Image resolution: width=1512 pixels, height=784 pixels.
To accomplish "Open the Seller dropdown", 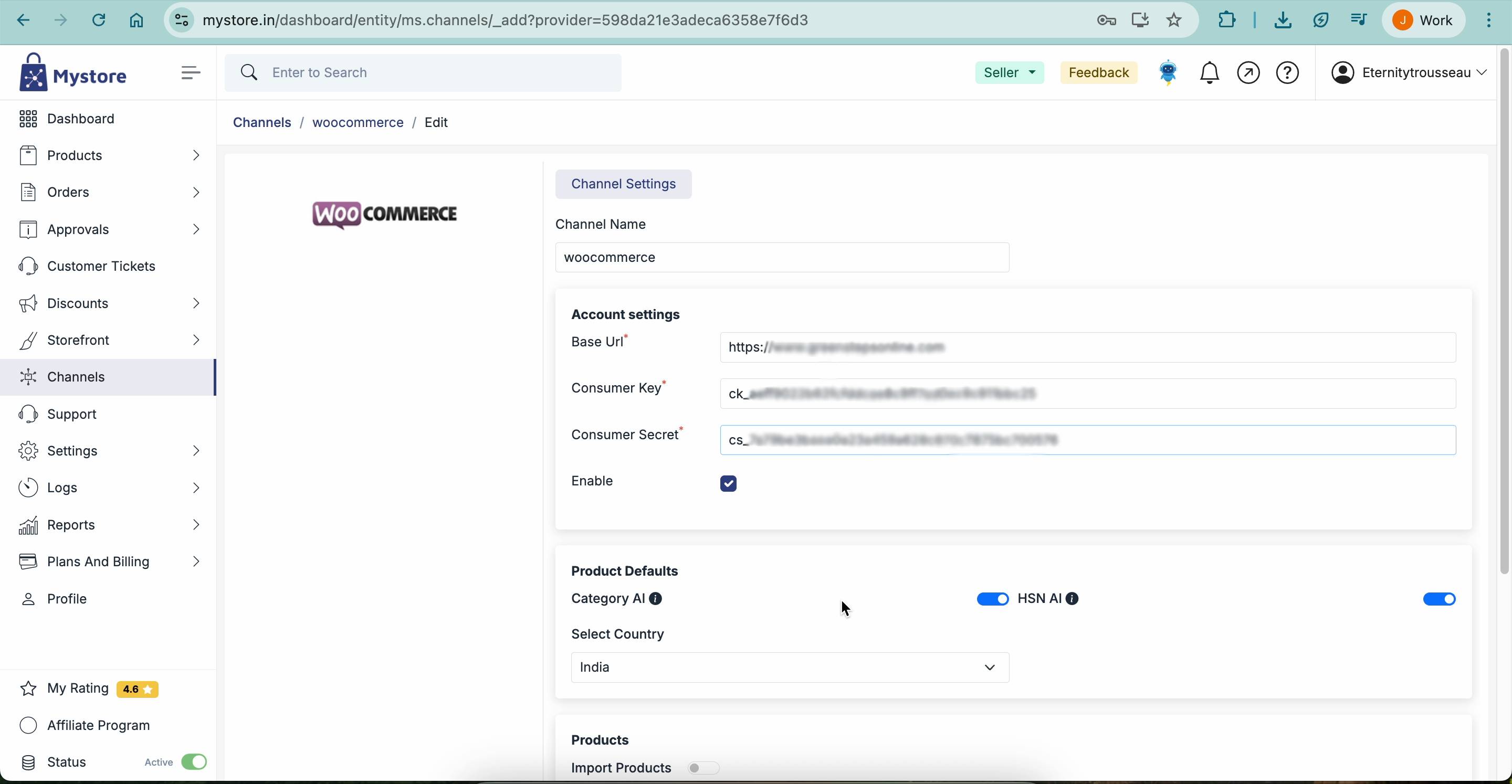I will (1009, 73).
